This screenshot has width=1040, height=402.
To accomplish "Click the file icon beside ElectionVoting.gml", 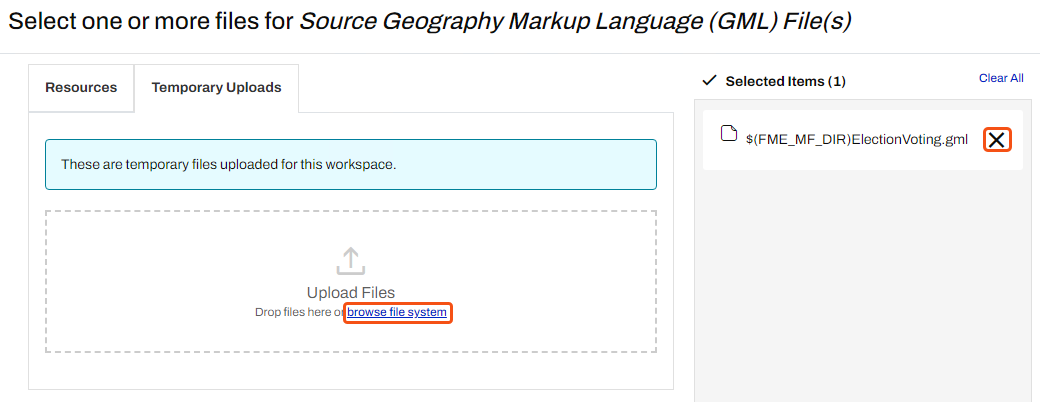I will coord(729,133).
